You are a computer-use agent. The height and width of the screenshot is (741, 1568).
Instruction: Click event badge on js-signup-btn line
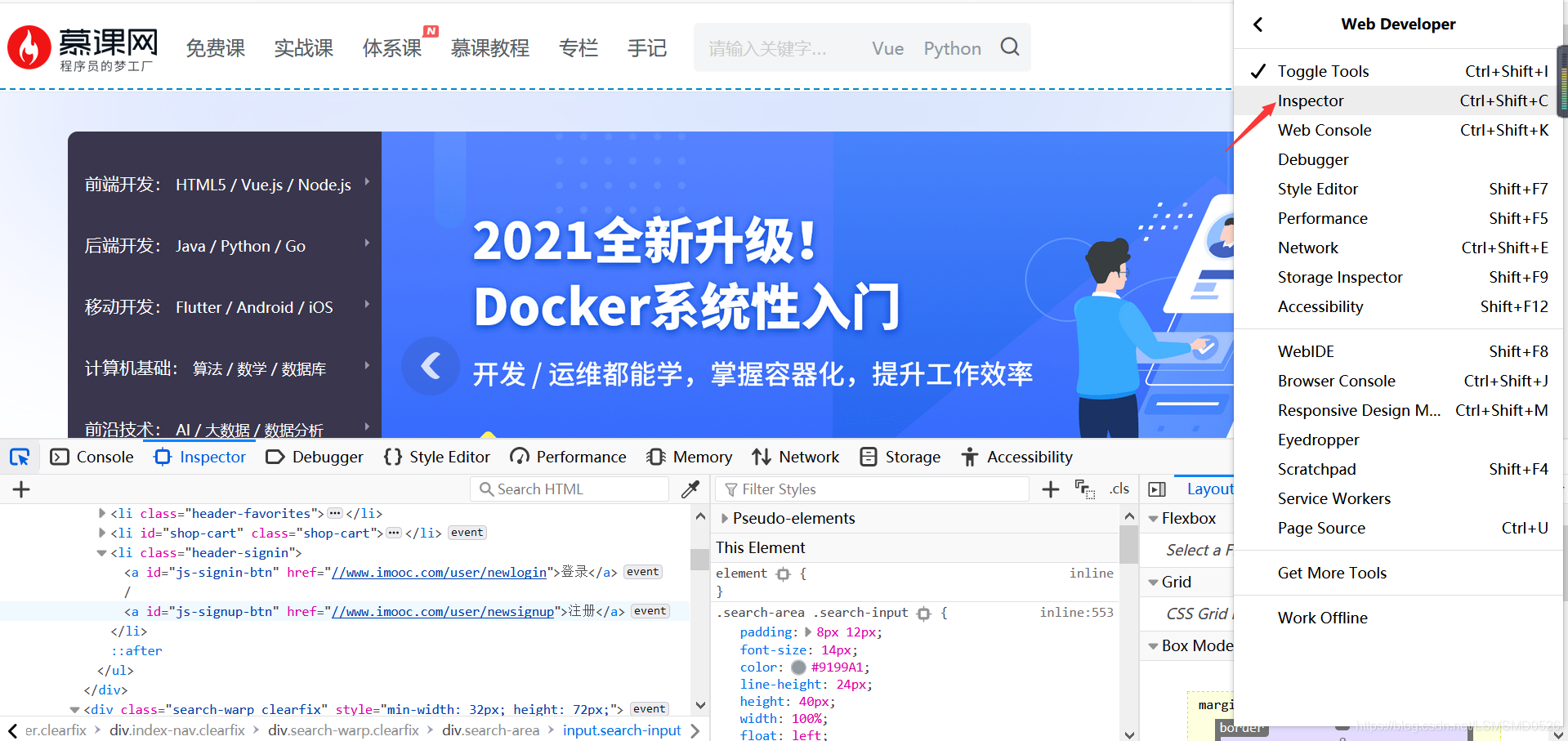(650, 611)
